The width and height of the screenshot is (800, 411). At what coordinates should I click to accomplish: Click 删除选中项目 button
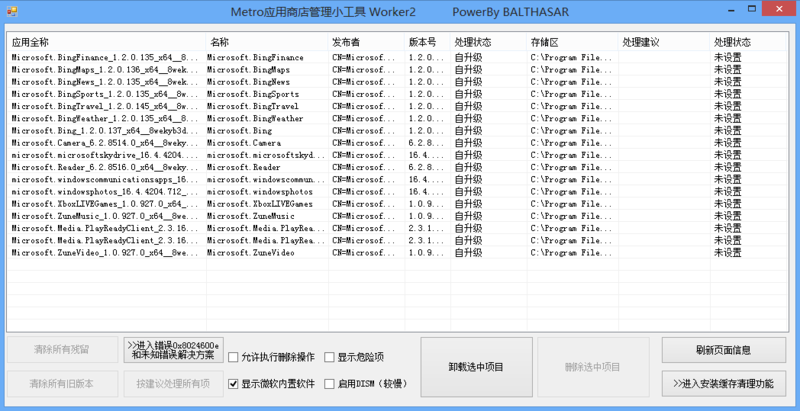pos(593,367)
